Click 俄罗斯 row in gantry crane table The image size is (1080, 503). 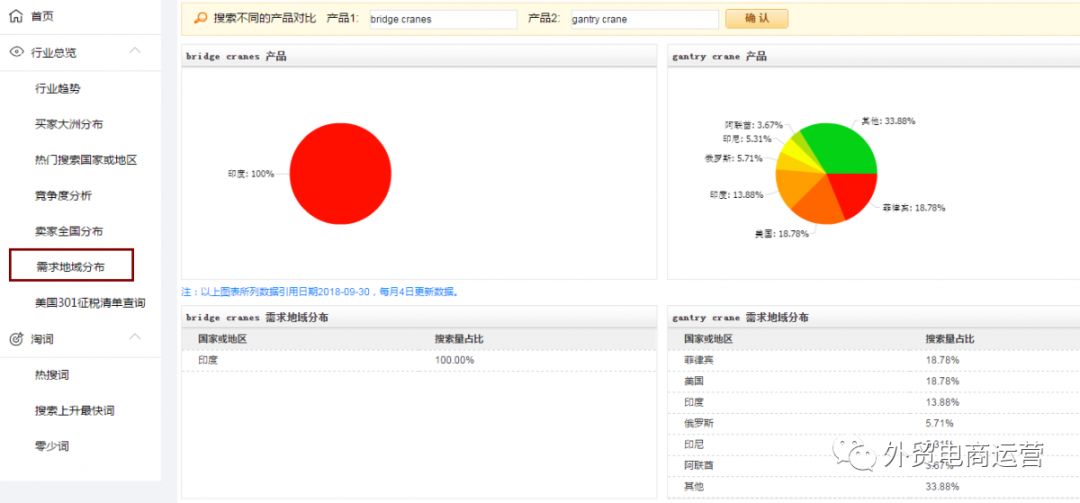[873, 423]
